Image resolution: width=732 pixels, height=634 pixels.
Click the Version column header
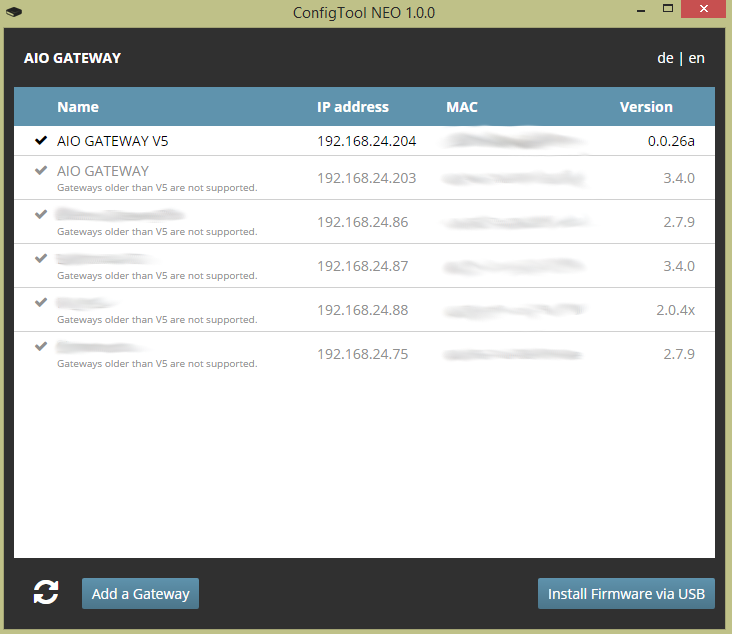[646, 107]
